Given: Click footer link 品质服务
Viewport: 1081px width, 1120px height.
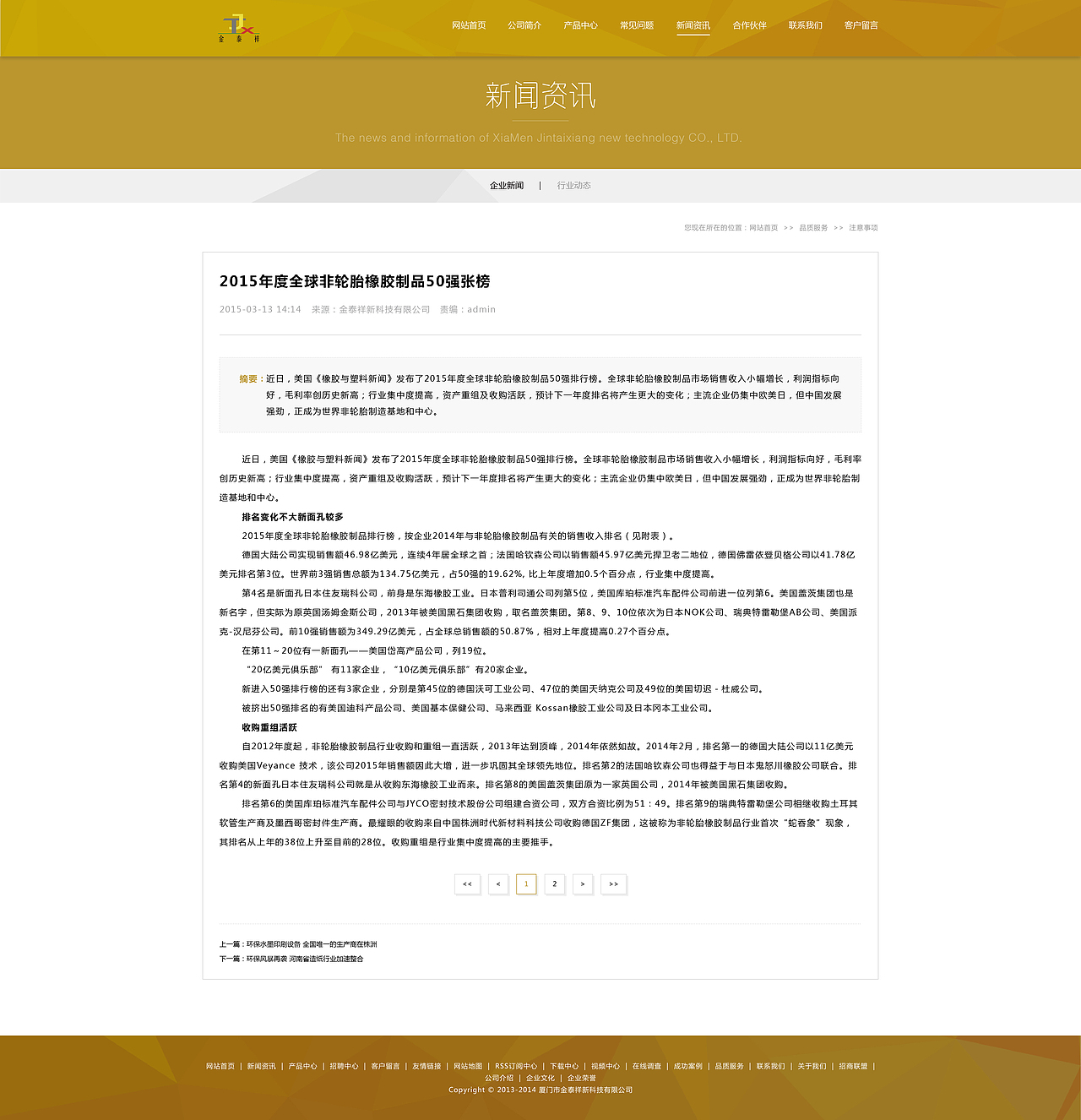Looking at the screenshot, I should (730, 1067).
